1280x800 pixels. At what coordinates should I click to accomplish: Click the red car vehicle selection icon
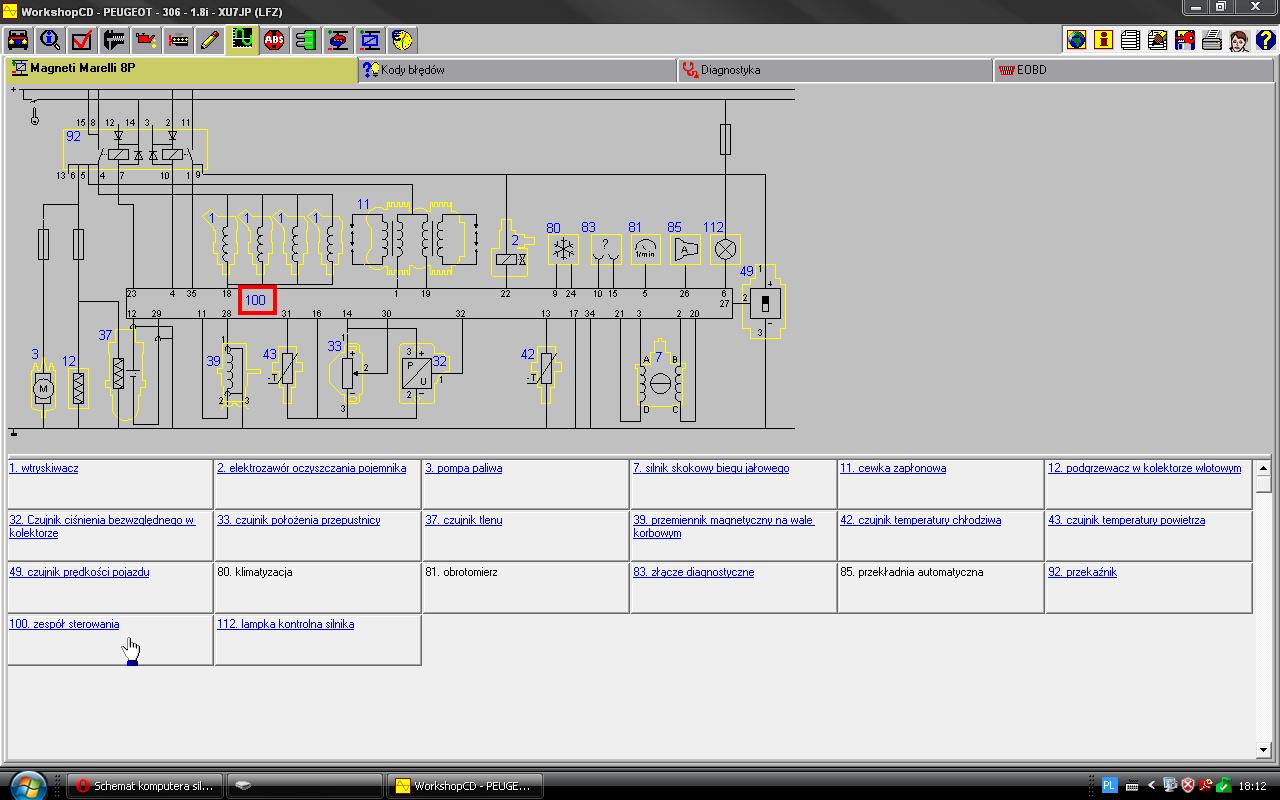coord(18,40)
